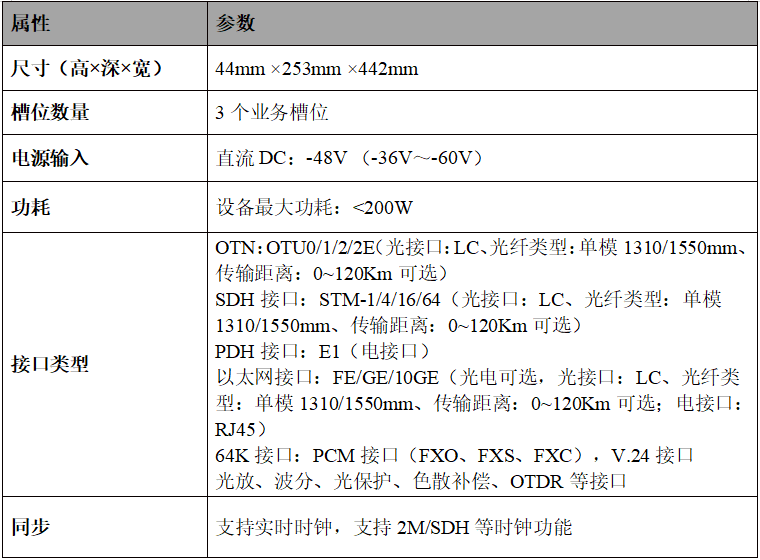Viewport: 760px width, 560px height.
Task: Click the PDH 接口：E1 line
Action: click(x=322, y=351)
